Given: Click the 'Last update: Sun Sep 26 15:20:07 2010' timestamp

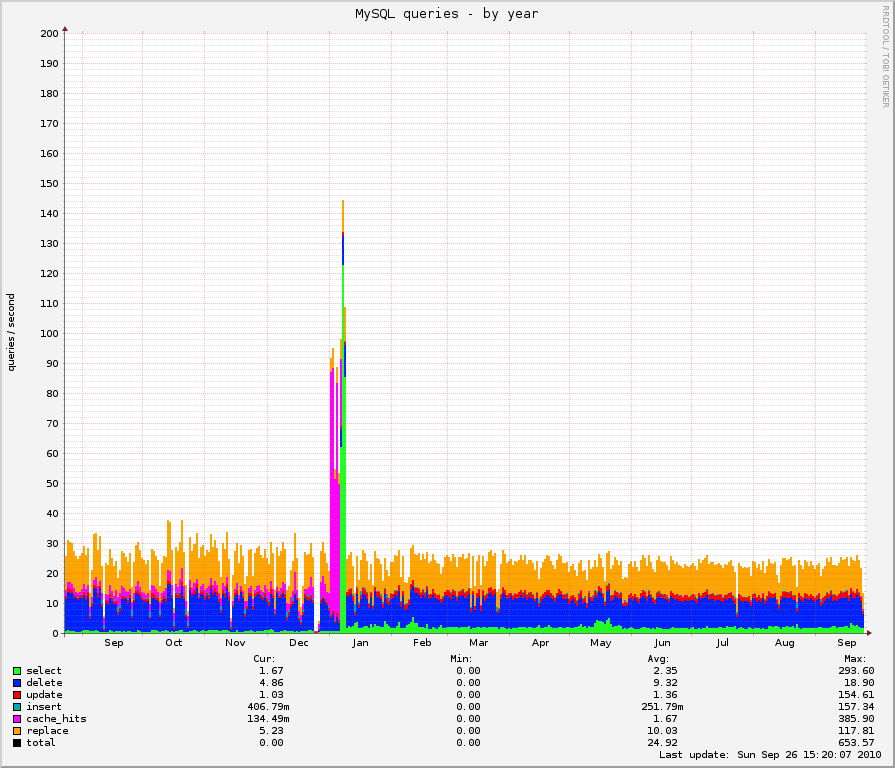Looking at the screenshot, I should 770,755.
